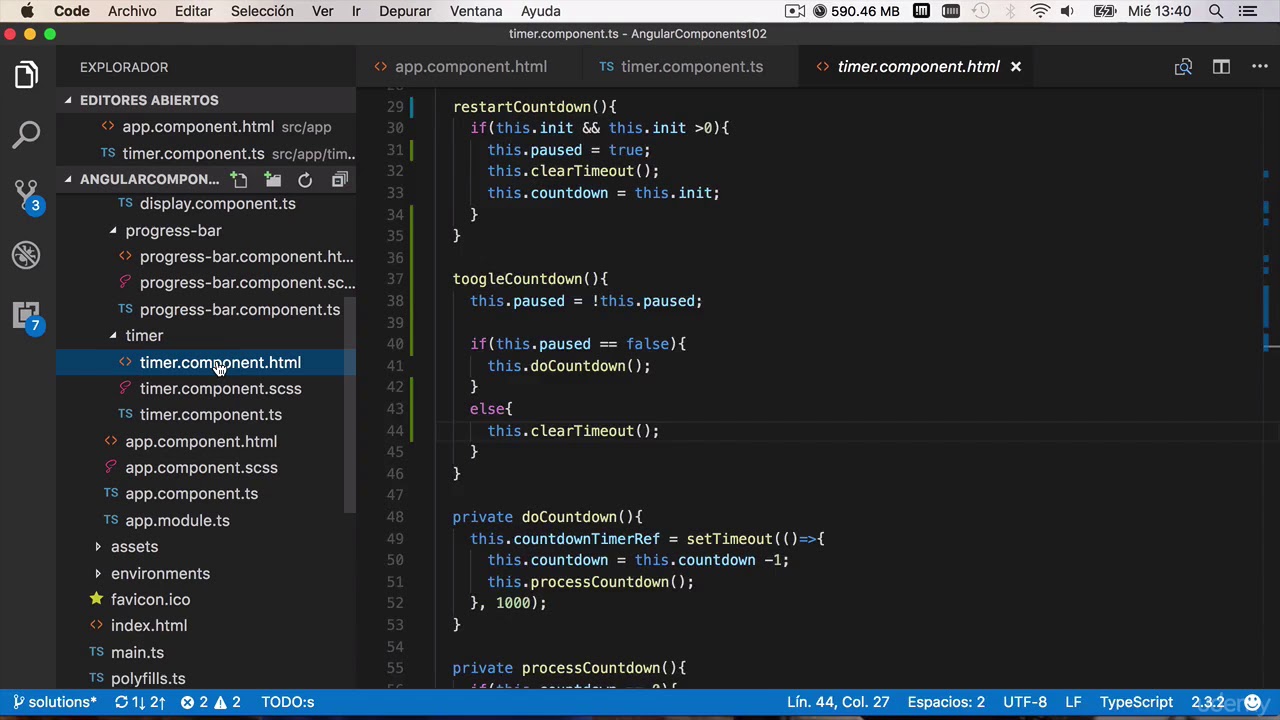1280x720 pixels.
Task: Open display.component.ts file
Action: pos(217,204)
